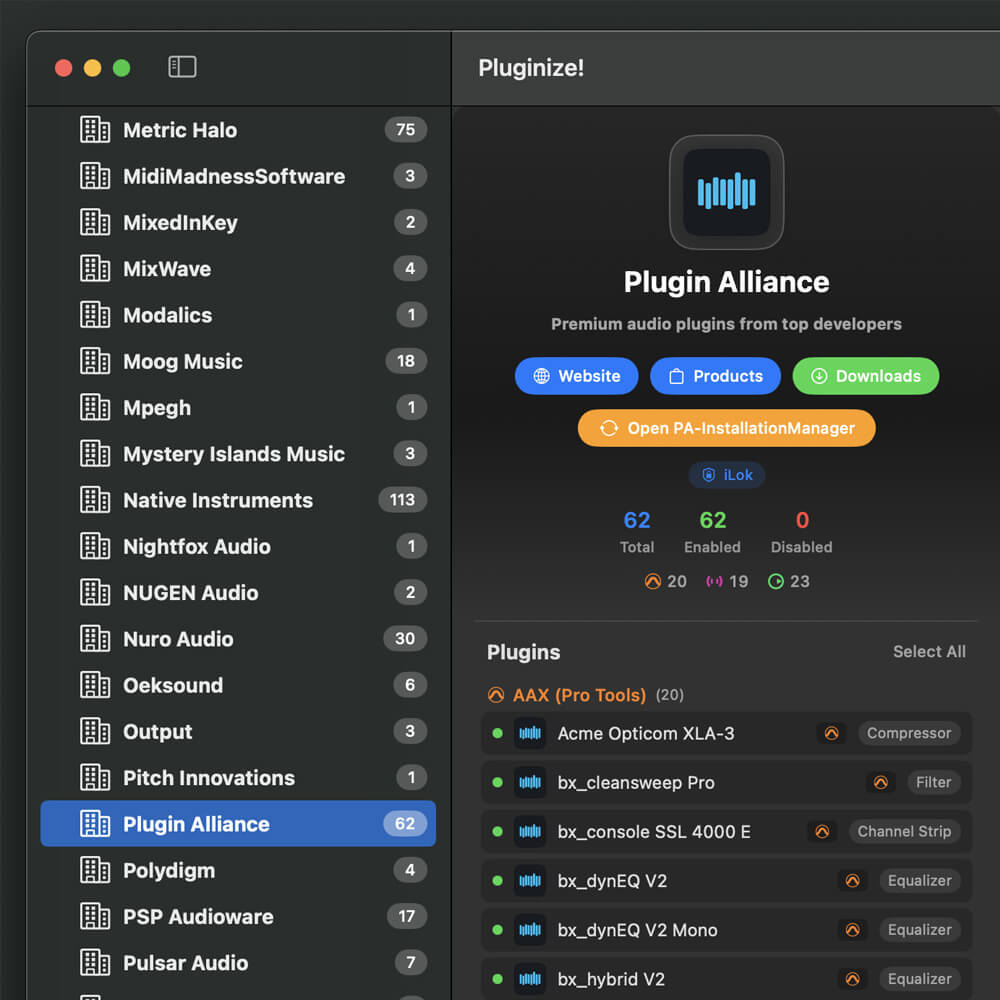Click the green format icon showing 23
The width and height of the screenshot is (1000, 1000).
click(776, 581)
